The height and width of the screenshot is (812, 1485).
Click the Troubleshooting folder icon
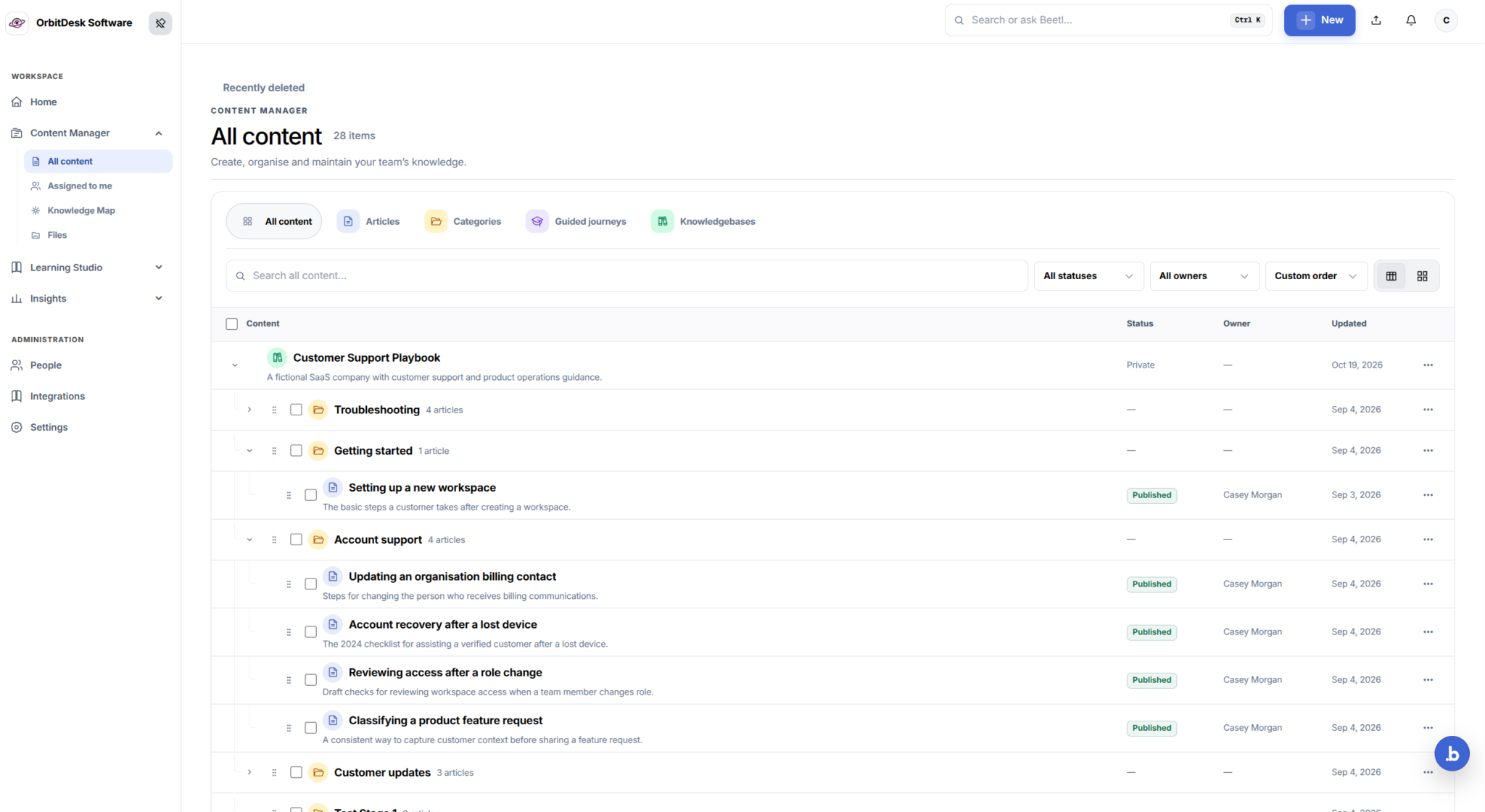point(318,410)
